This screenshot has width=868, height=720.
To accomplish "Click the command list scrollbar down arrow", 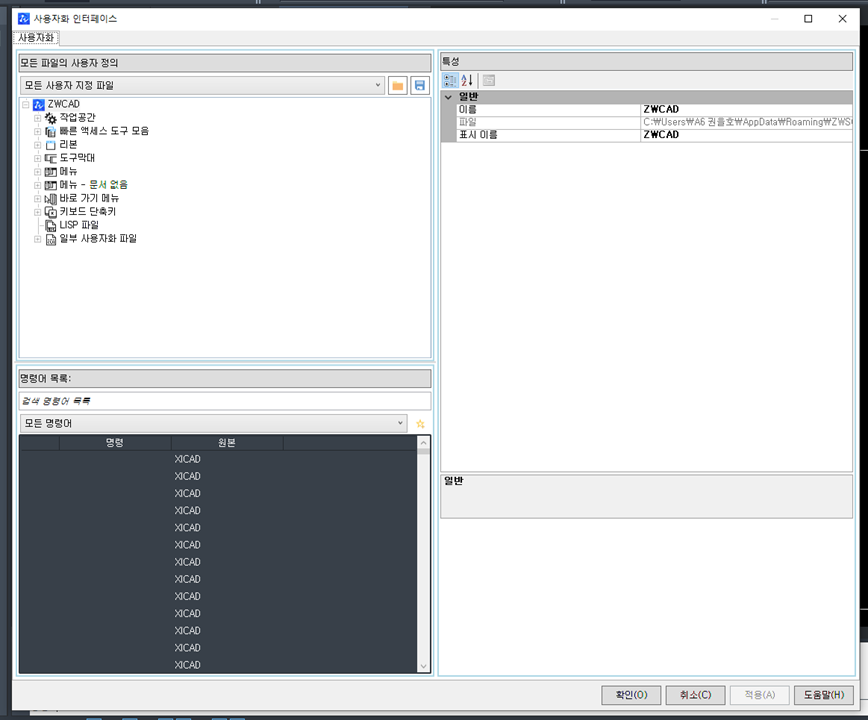I will click(x=423, y=666).
